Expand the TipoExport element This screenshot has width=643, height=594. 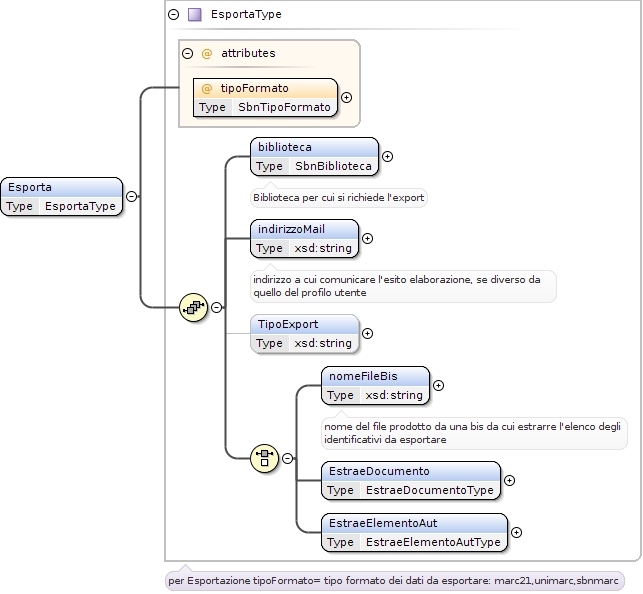pyautogui.click(x=367, y=334)
